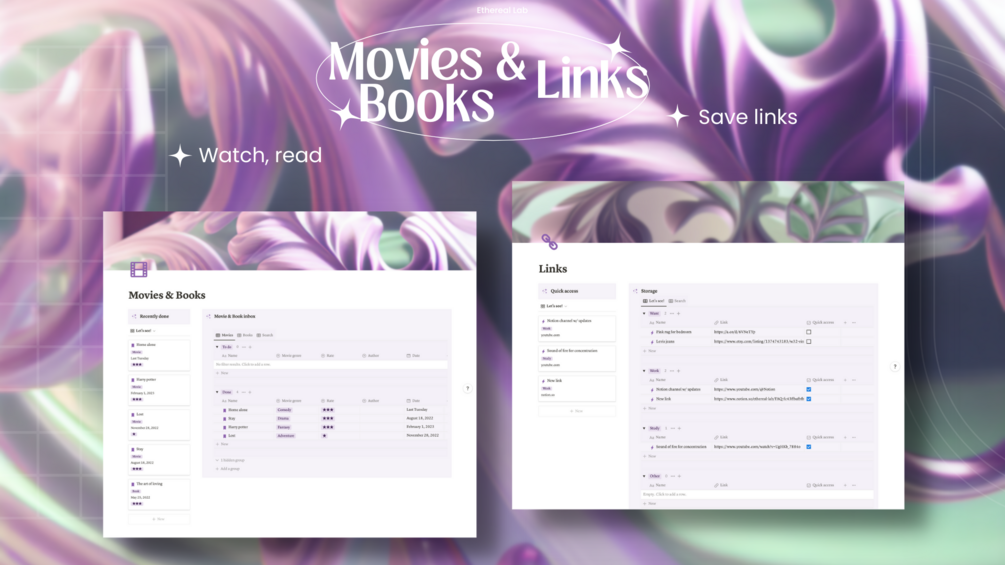1005x565 pixels.
Task: Open Let's see view dropdown under Recently done
Action: pyautogui.click(x=143, y=331)
